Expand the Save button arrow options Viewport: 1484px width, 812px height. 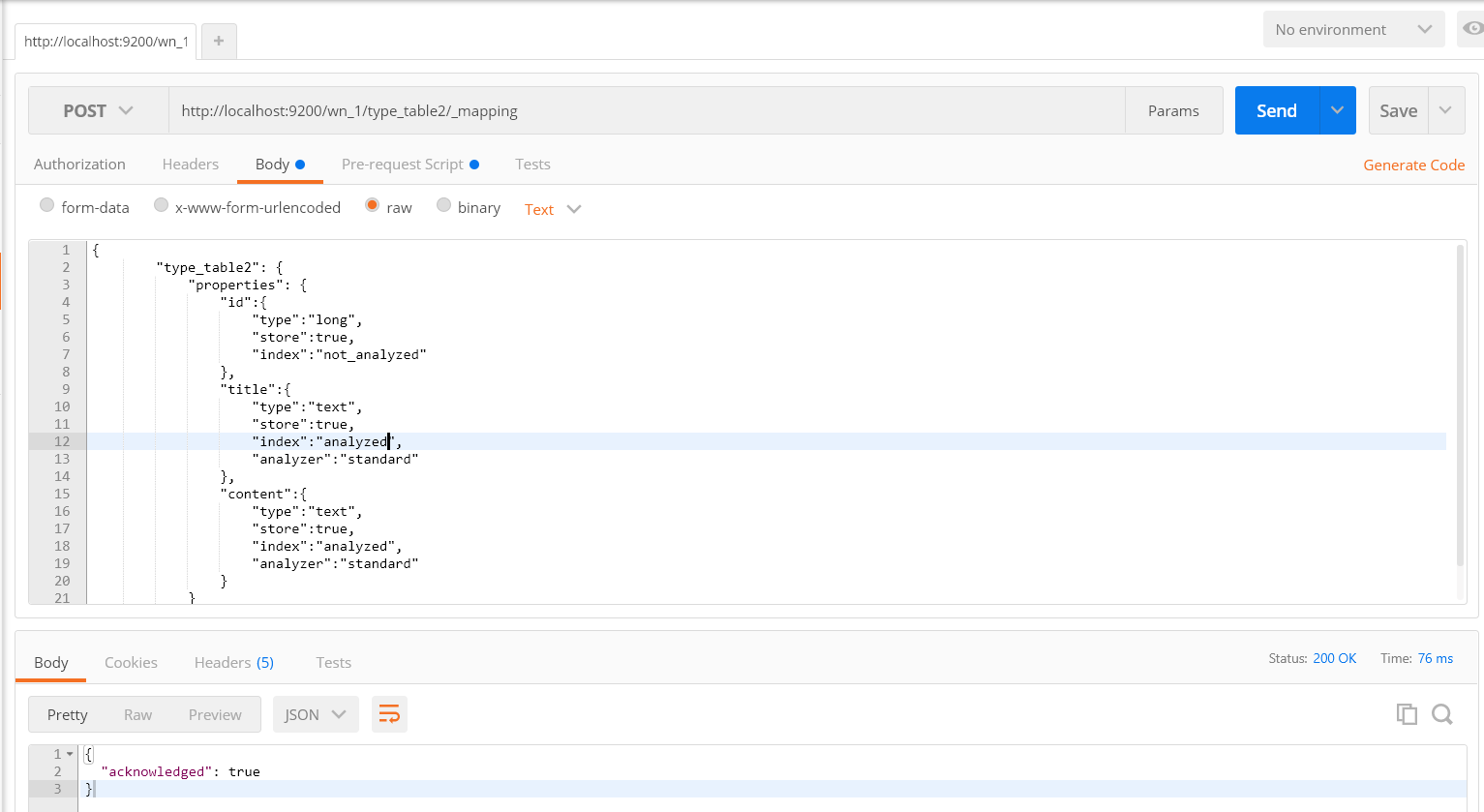click(x=1445, y=110)
